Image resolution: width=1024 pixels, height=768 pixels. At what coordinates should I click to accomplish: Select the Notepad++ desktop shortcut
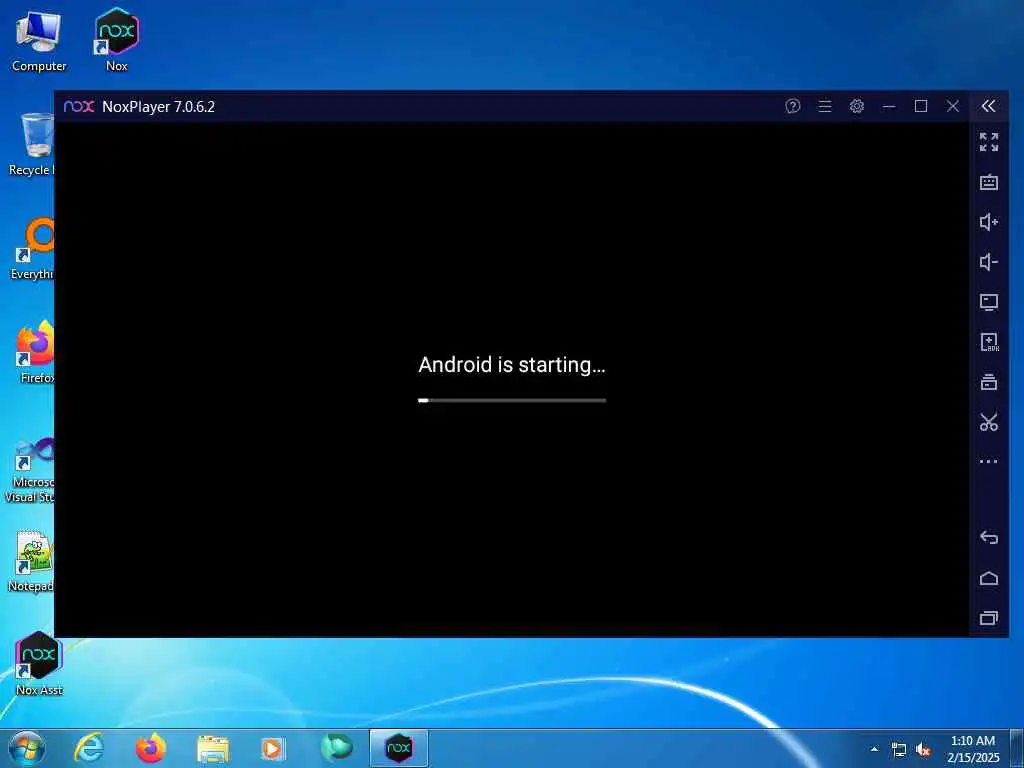tap(31, 560)
